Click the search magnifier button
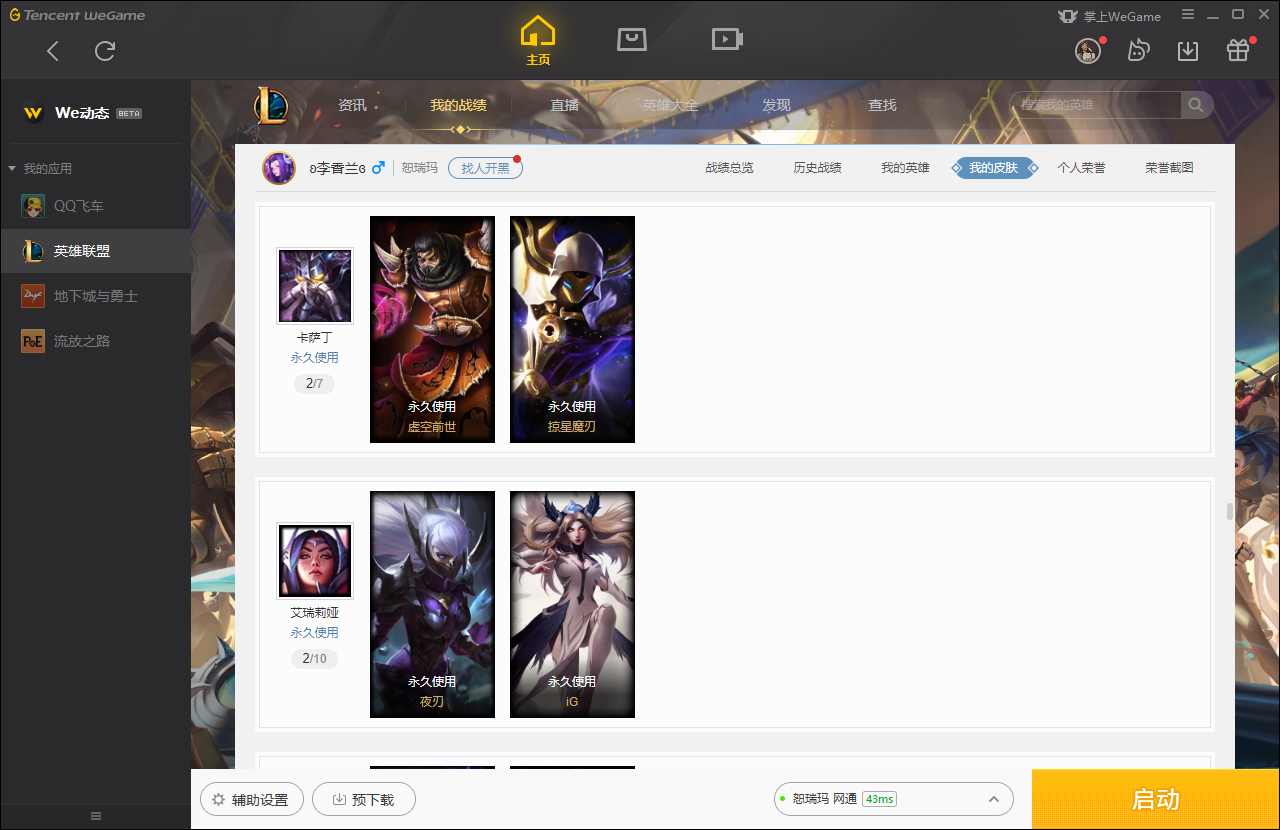 (1196, 105)
